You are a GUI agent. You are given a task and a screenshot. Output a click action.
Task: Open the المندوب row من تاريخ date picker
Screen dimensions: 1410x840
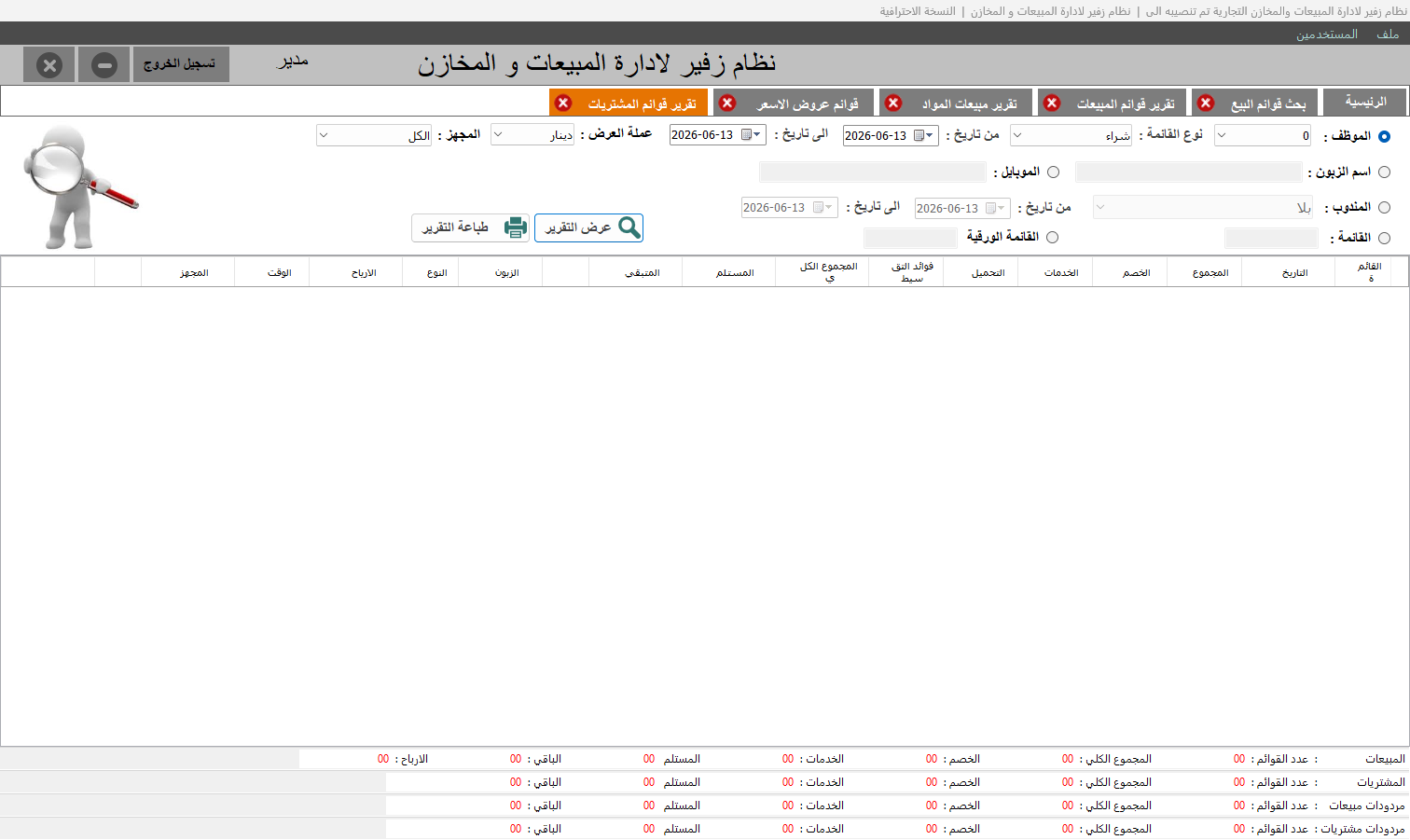point(962,208)
